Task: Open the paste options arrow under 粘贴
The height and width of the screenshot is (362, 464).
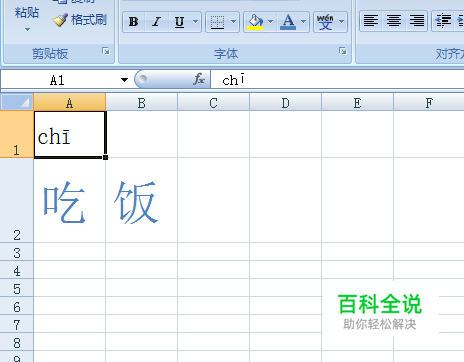Action: tap(27, 30)
